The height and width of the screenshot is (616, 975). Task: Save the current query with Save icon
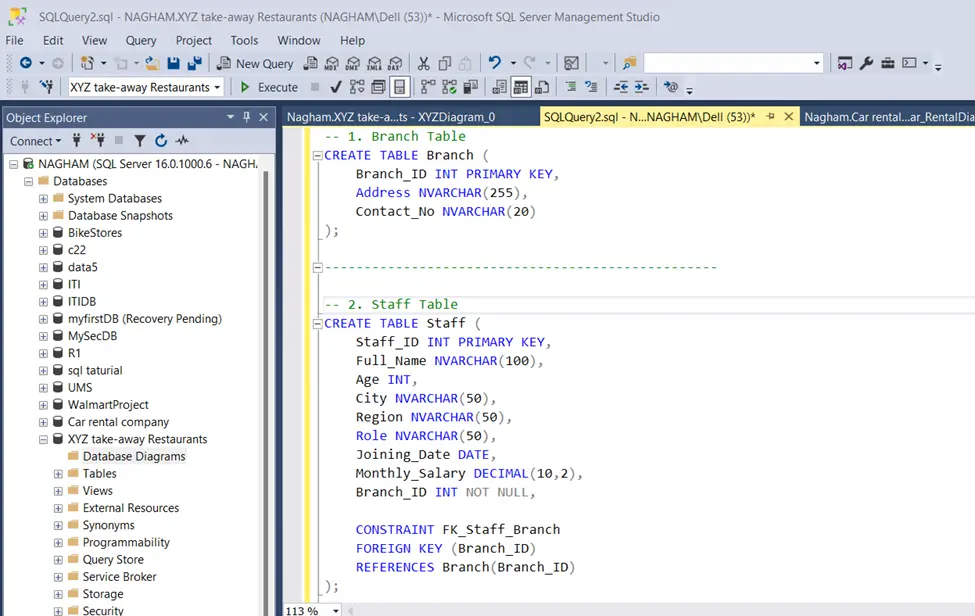[x=173, y=63]
